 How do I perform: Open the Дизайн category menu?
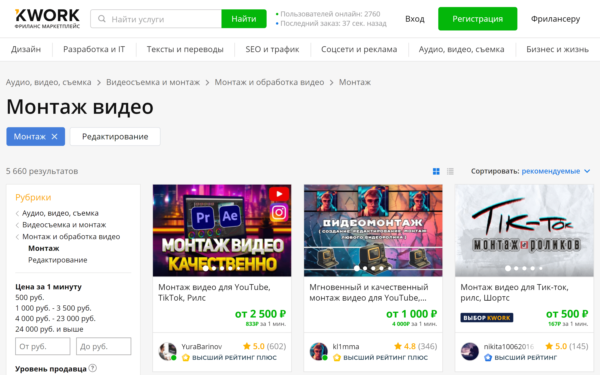coord(26,49)
